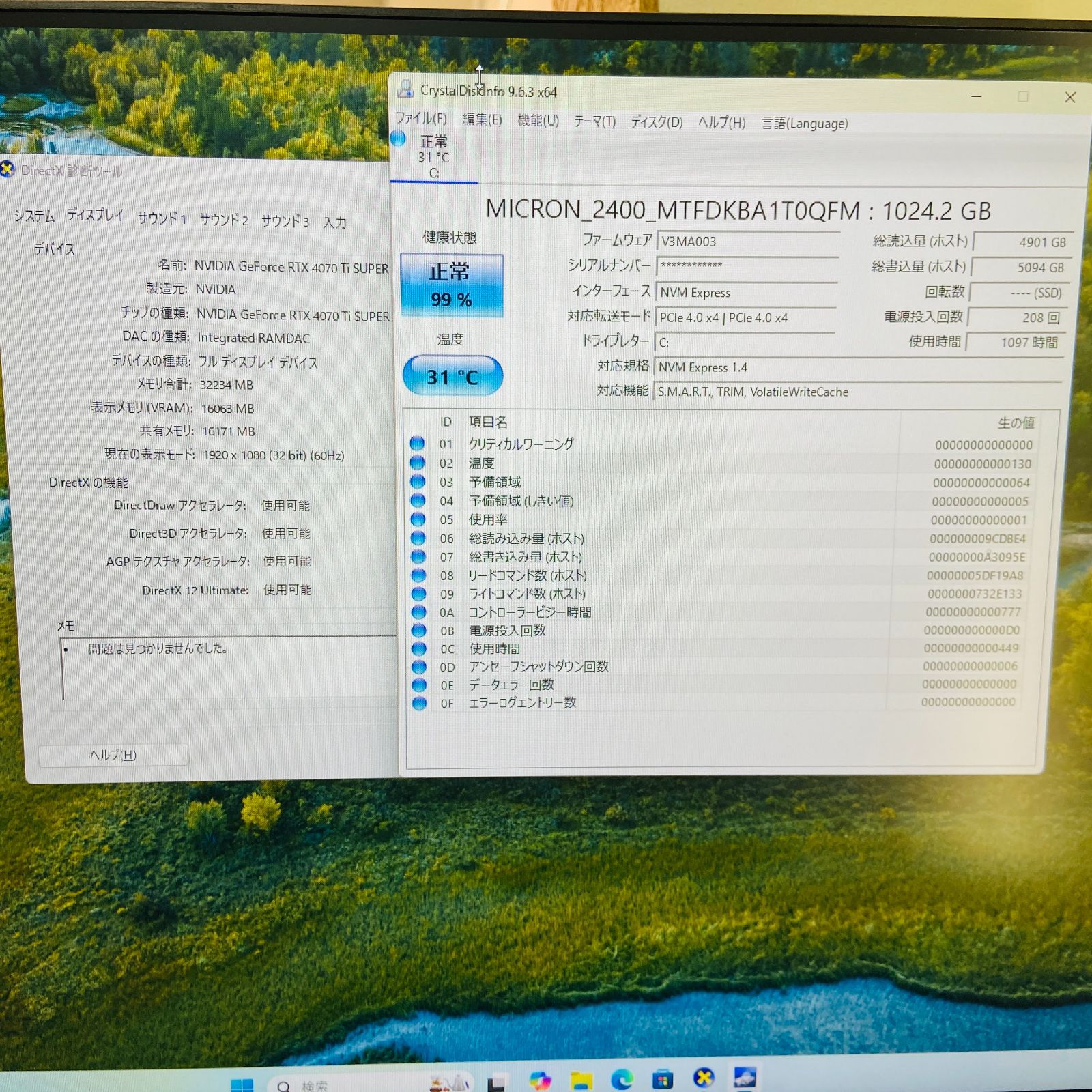Viewport: 1092px width, 1092px height.
Task: Switch to CrystalDiskInfo taskbar icon
Action: [x=745, y=1077]
